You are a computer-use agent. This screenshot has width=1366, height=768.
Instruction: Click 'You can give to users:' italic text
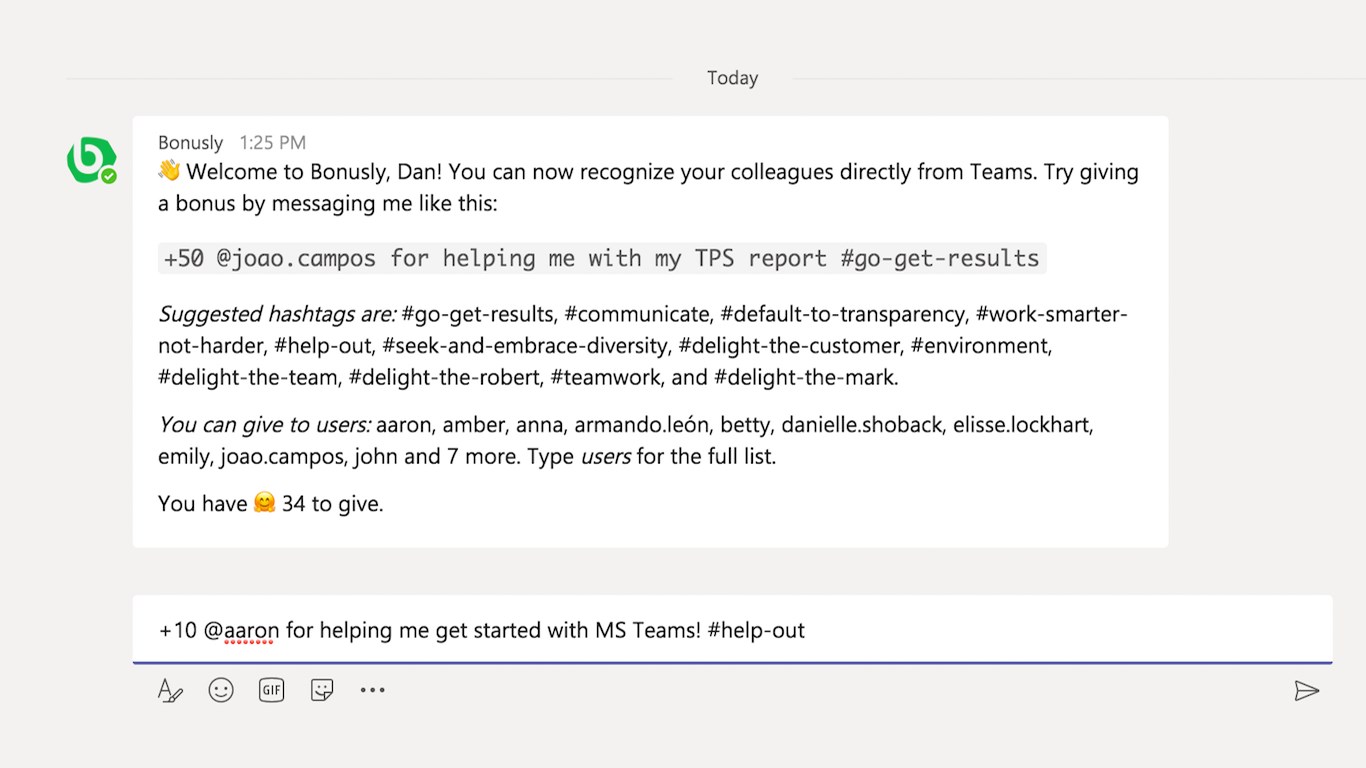tap(265, 424)
